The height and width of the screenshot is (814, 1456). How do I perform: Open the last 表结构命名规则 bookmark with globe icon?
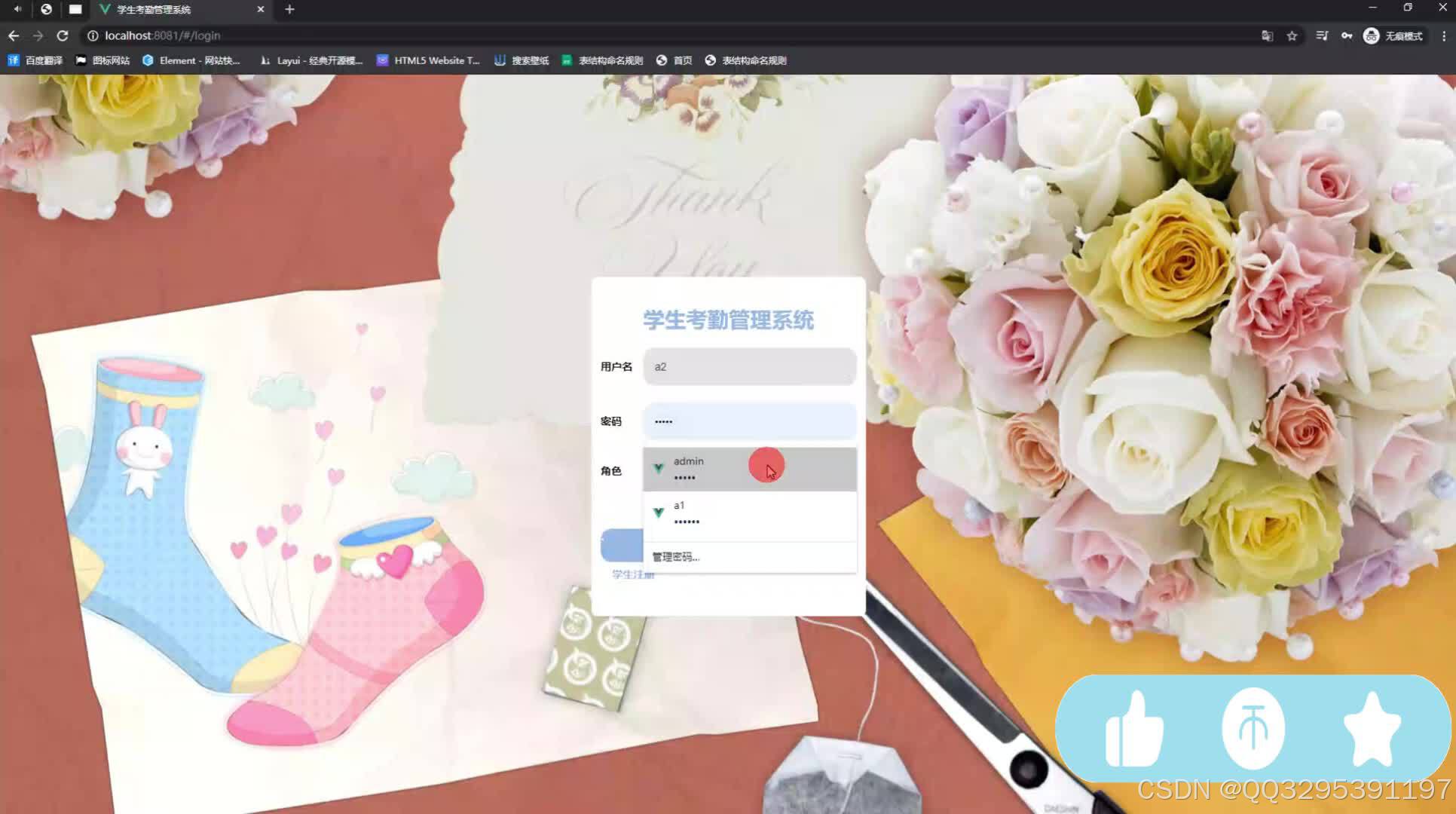pos(745,60)
